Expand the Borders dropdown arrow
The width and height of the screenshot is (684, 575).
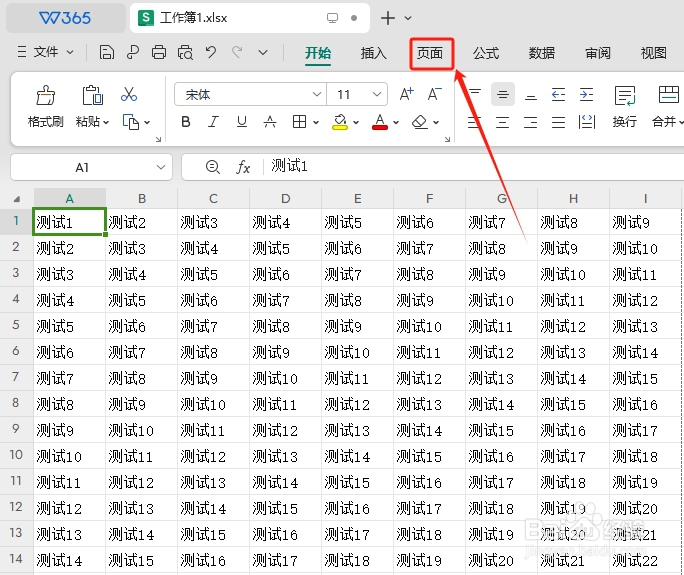pyautogui.click(x=316, y=123)
